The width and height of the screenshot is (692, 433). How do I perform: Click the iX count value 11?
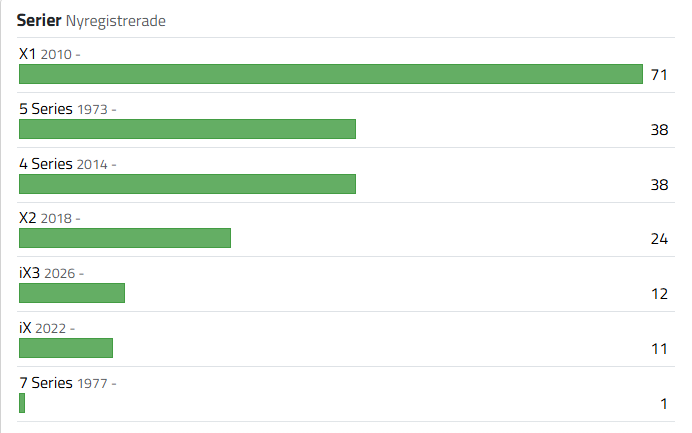tap(658, 349)
